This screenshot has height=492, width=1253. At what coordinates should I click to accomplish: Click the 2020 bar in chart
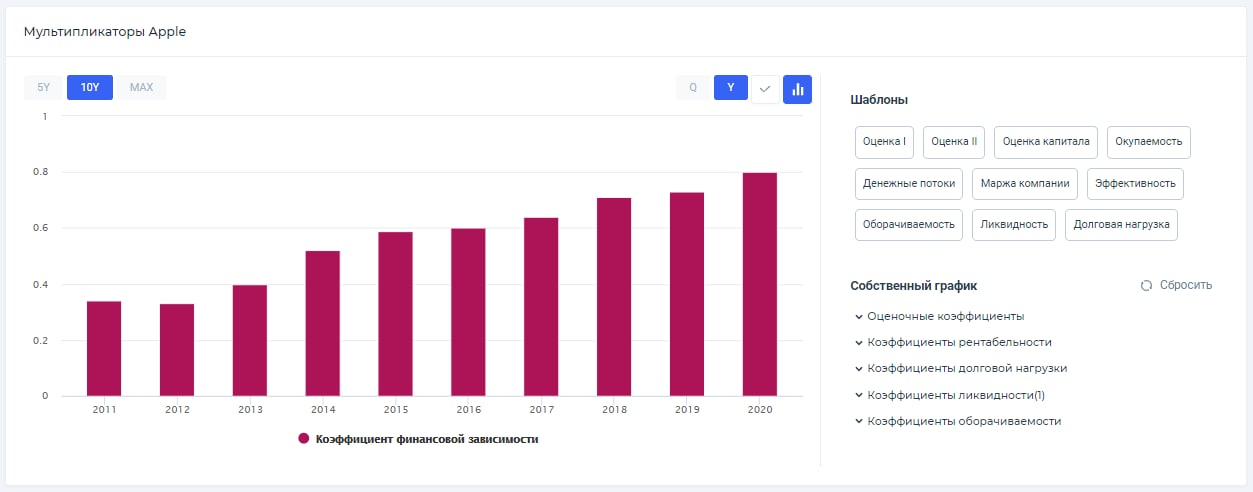[760, 284]
